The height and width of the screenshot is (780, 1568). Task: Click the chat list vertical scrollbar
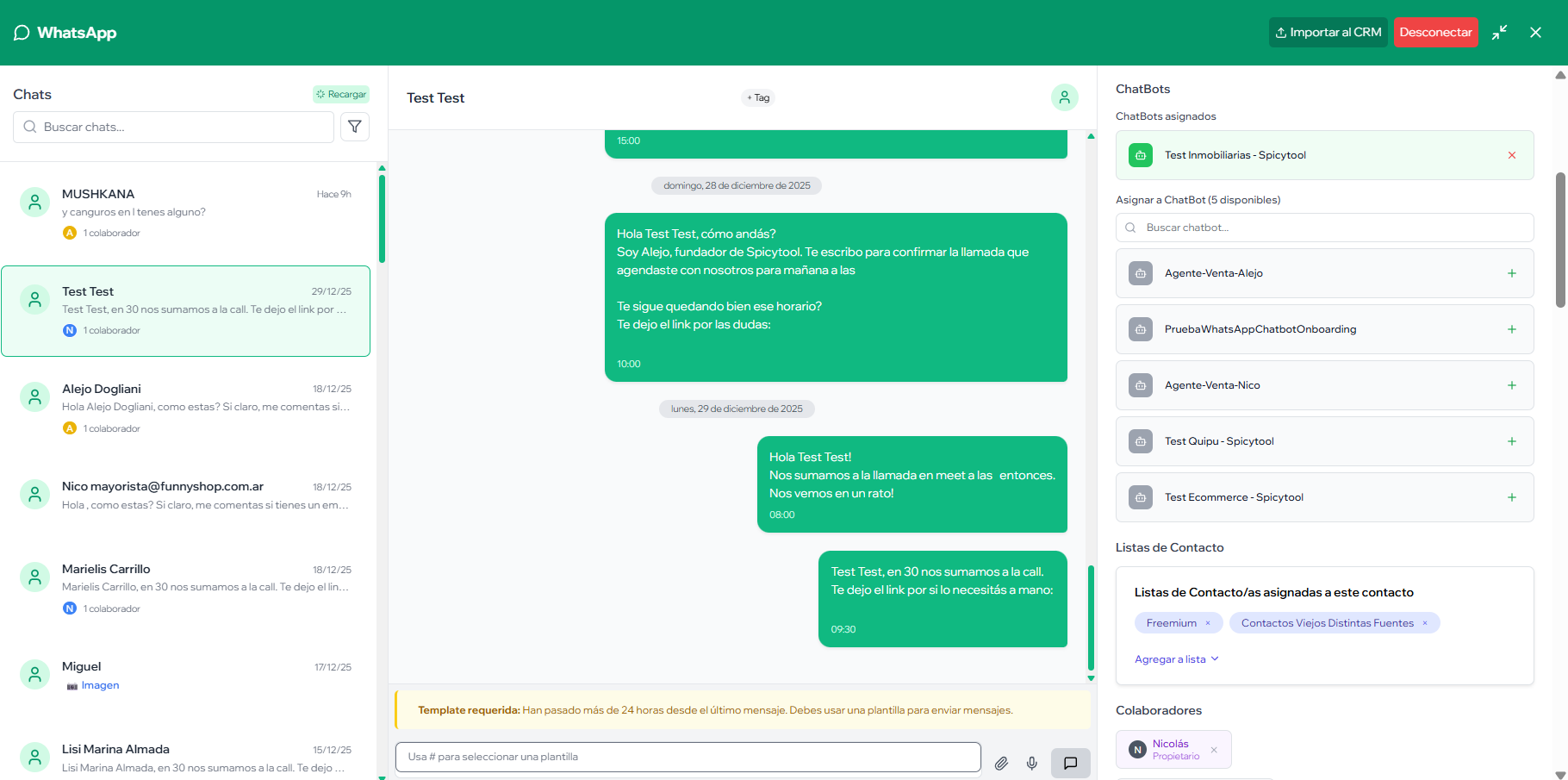(382, 219)
